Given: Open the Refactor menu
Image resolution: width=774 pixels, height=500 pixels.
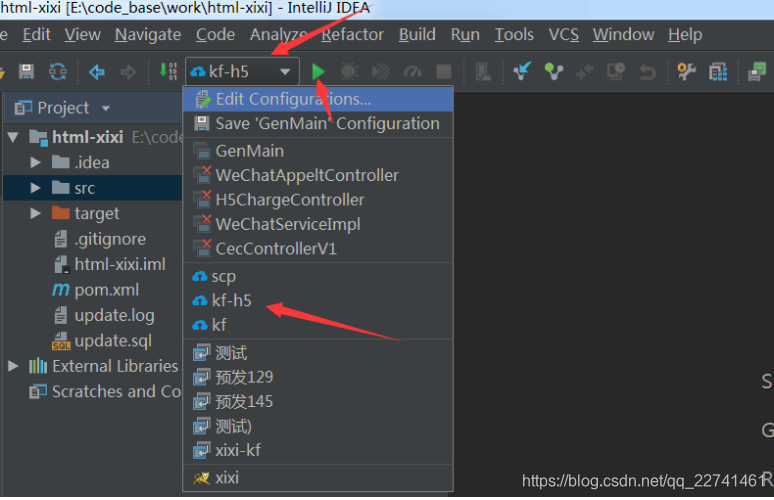Looking at the screenshot, I should pyautogui.click(x=352, y=35).
